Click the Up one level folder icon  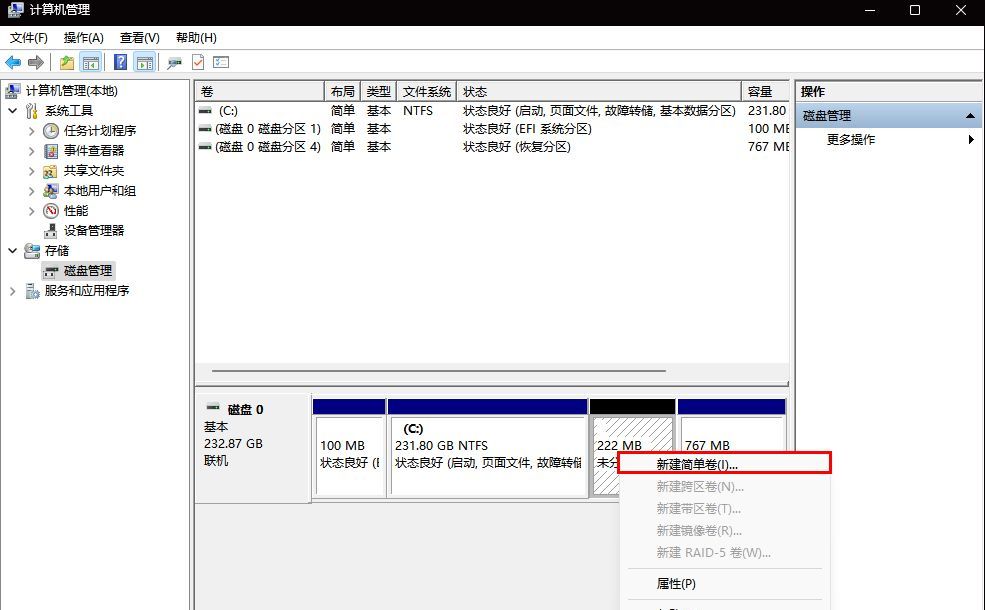coord(67,62)
